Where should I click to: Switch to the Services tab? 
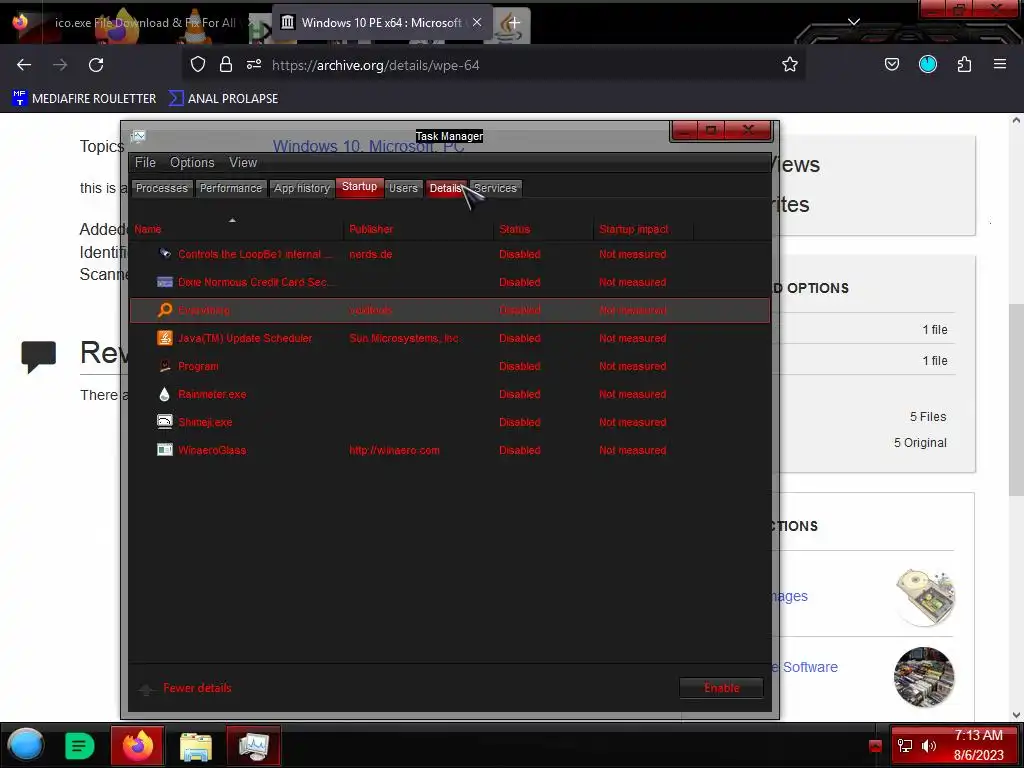(x=495, y=188)
